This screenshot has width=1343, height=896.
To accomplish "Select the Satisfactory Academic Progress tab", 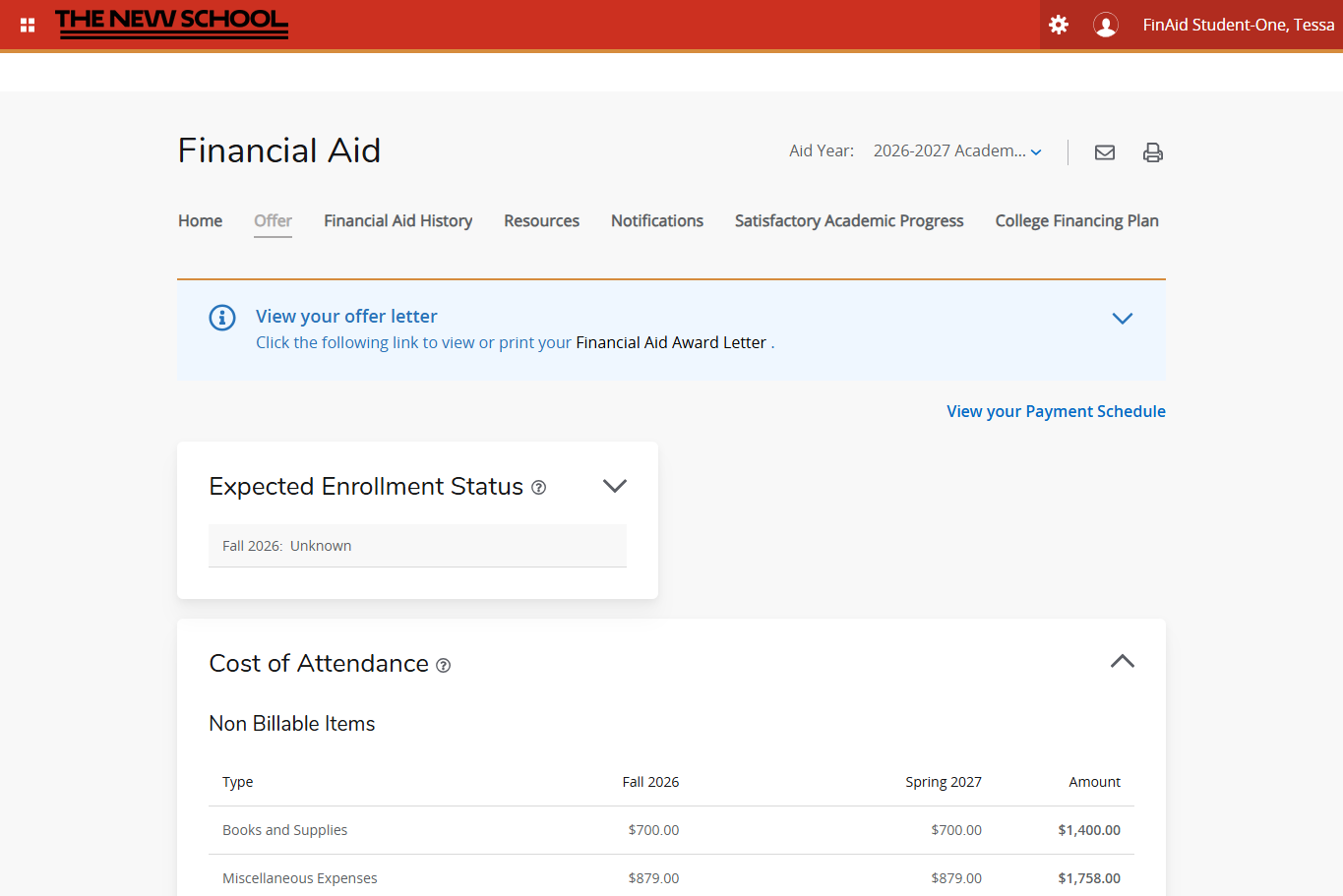I will tap(848, 221).
